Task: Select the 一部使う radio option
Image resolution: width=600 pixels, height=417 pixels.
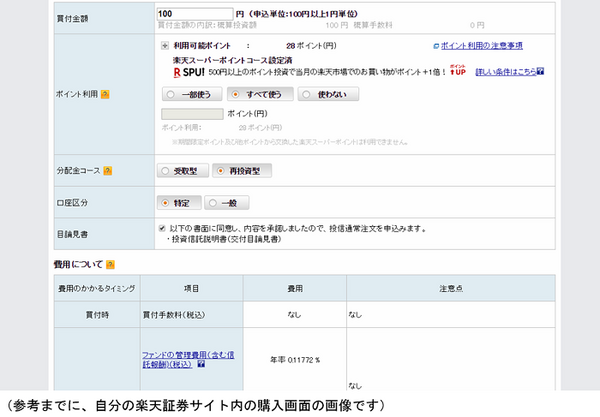Action: pyautogui.click(x=192, y=94)
